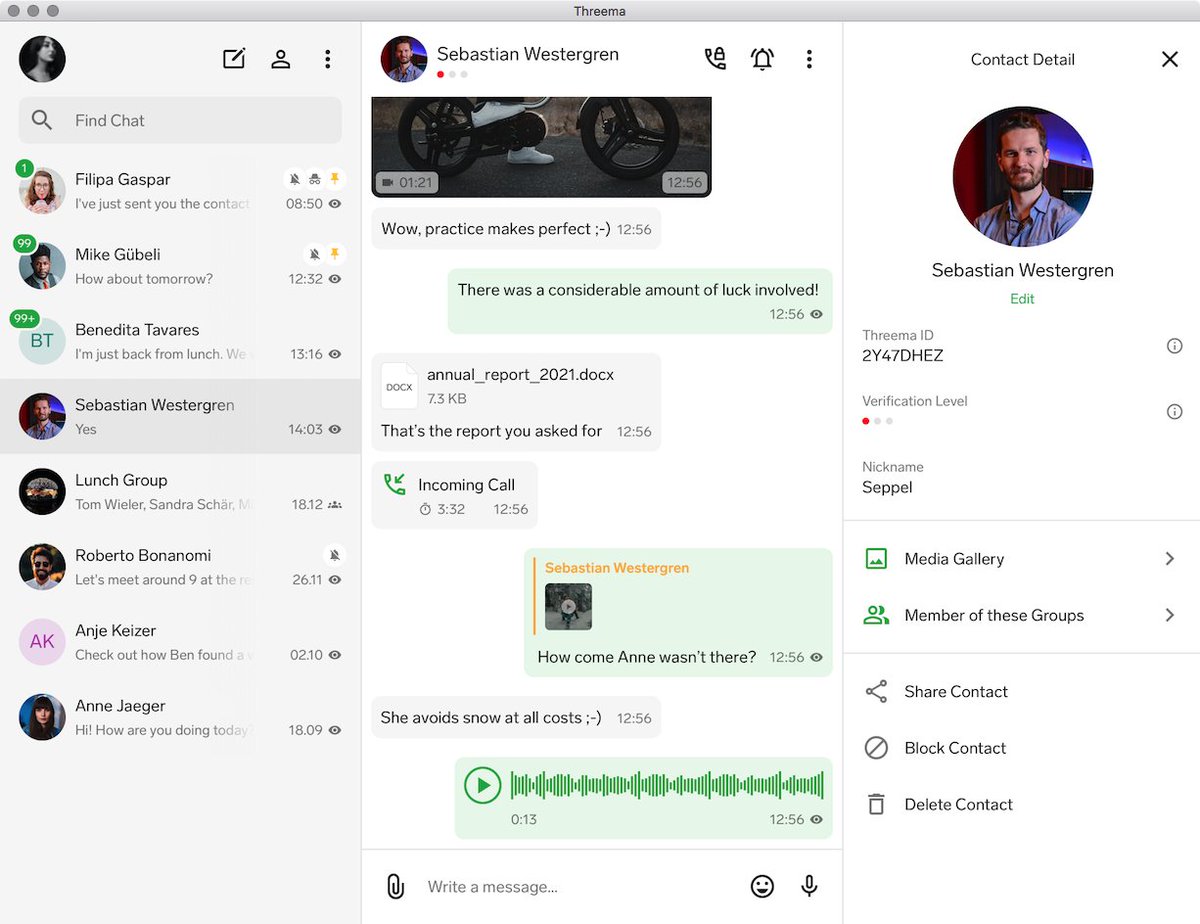Click the attachment paperclip icon

click(395, 886)
